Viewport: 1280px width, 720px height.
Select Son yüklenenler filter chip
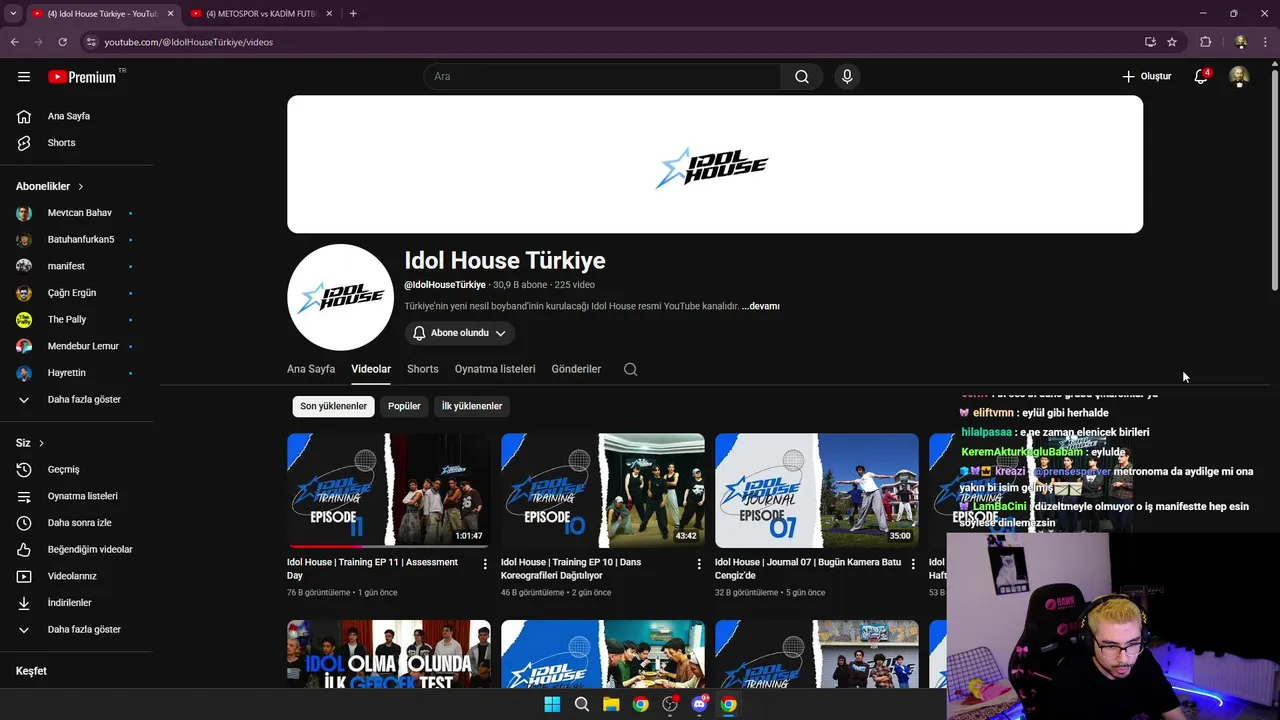[334, 406]
